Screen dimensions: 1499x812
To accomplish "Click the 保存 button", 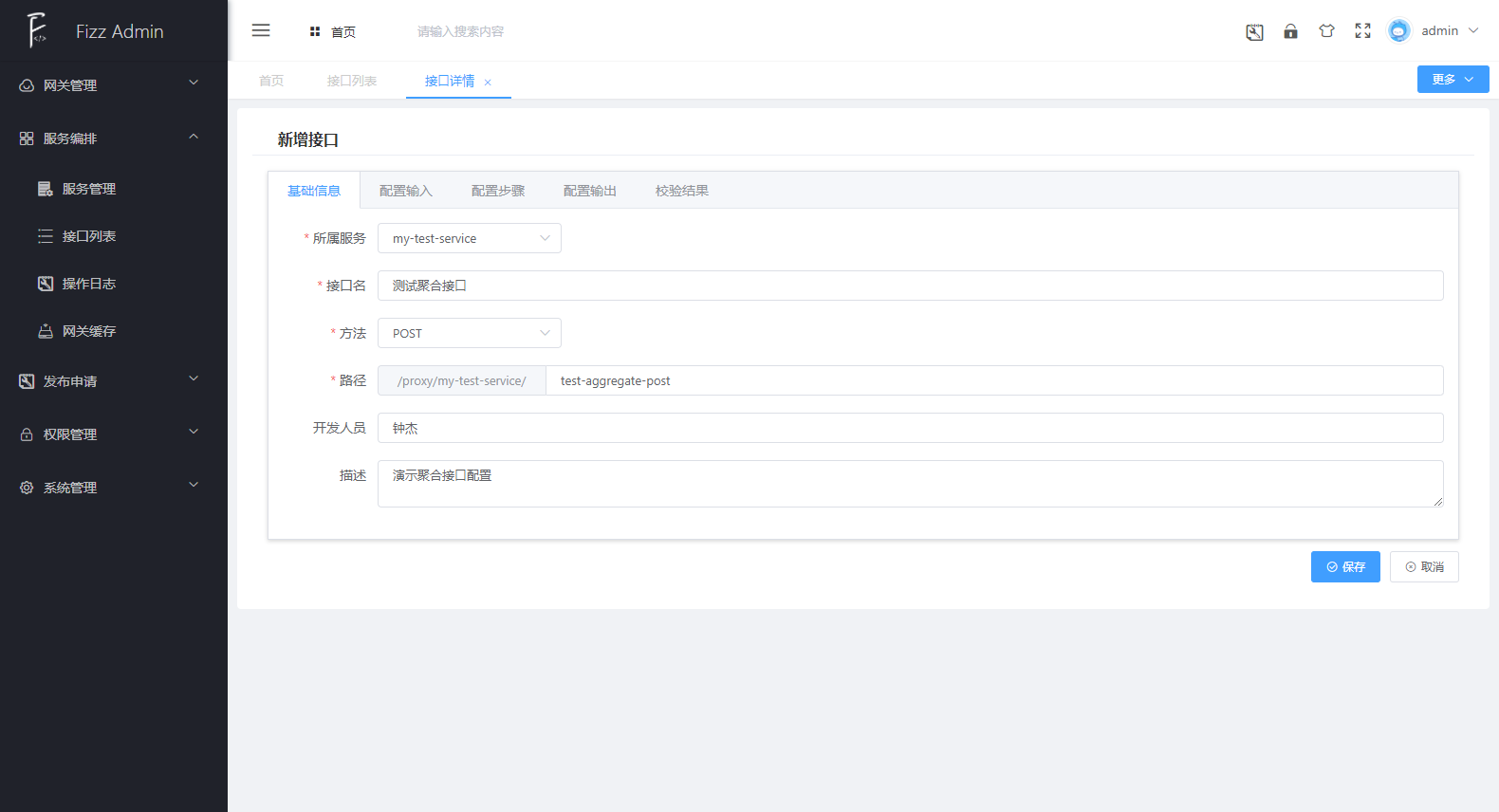I will [x=1344, y=567].
